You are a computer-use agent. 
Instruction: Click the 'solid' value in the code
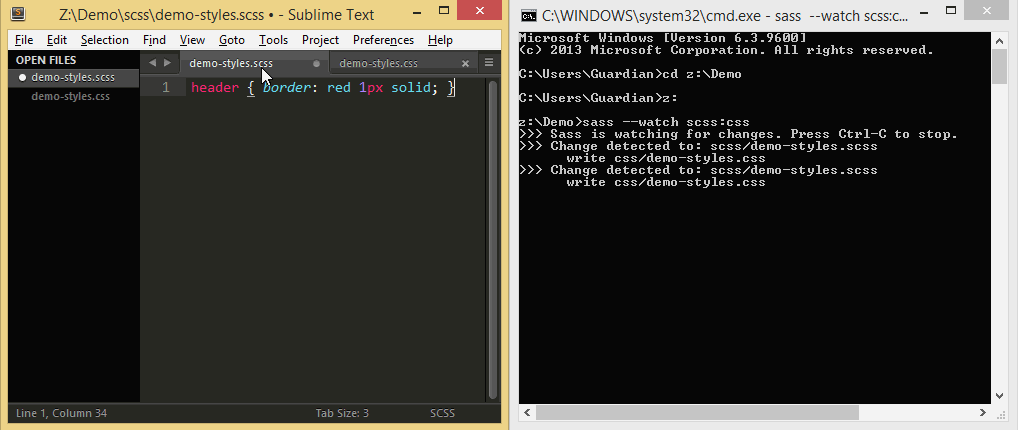coord(410,87)
